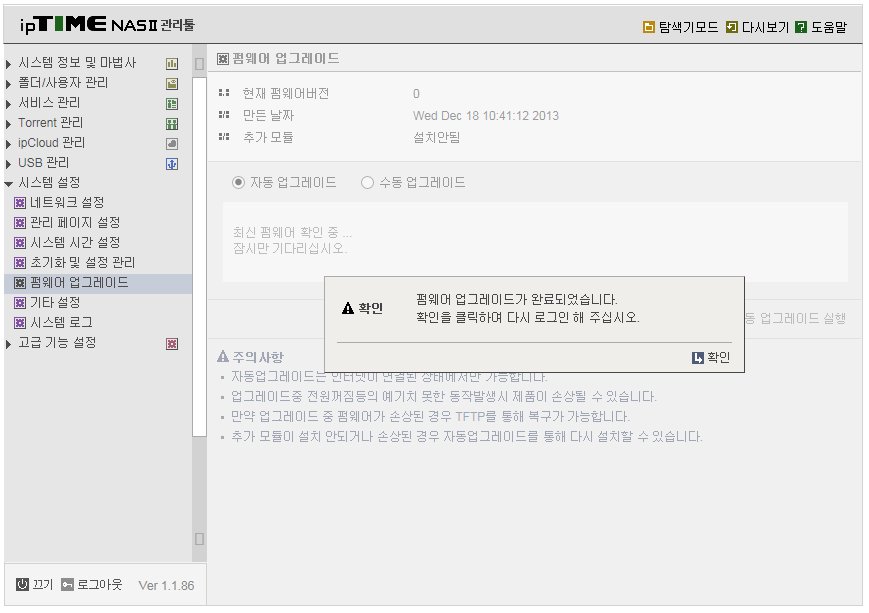Open the 네트워크 설정 menu item

click(59, 202)
